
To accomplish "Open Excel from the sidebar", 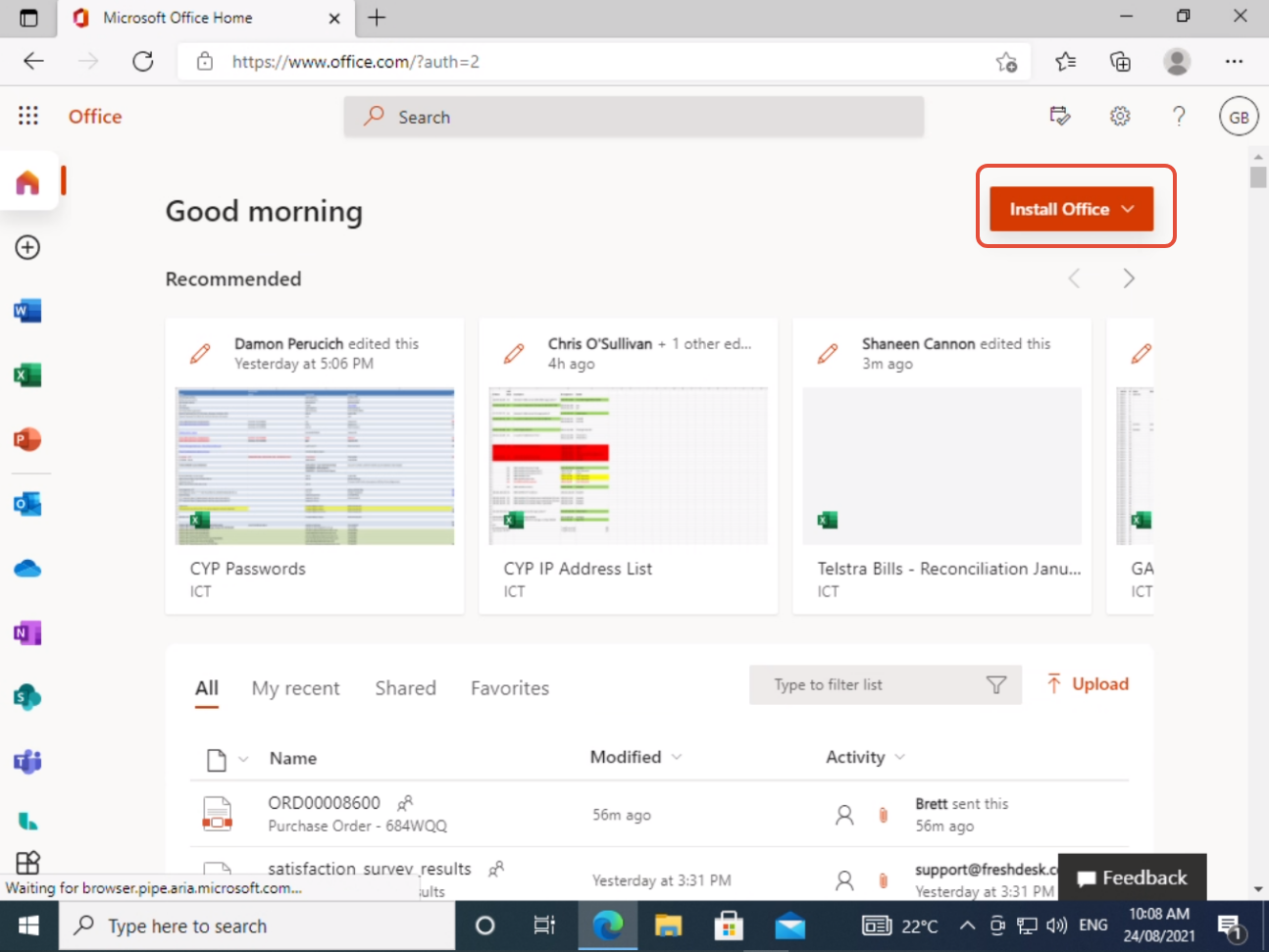I will click(27, 375).
